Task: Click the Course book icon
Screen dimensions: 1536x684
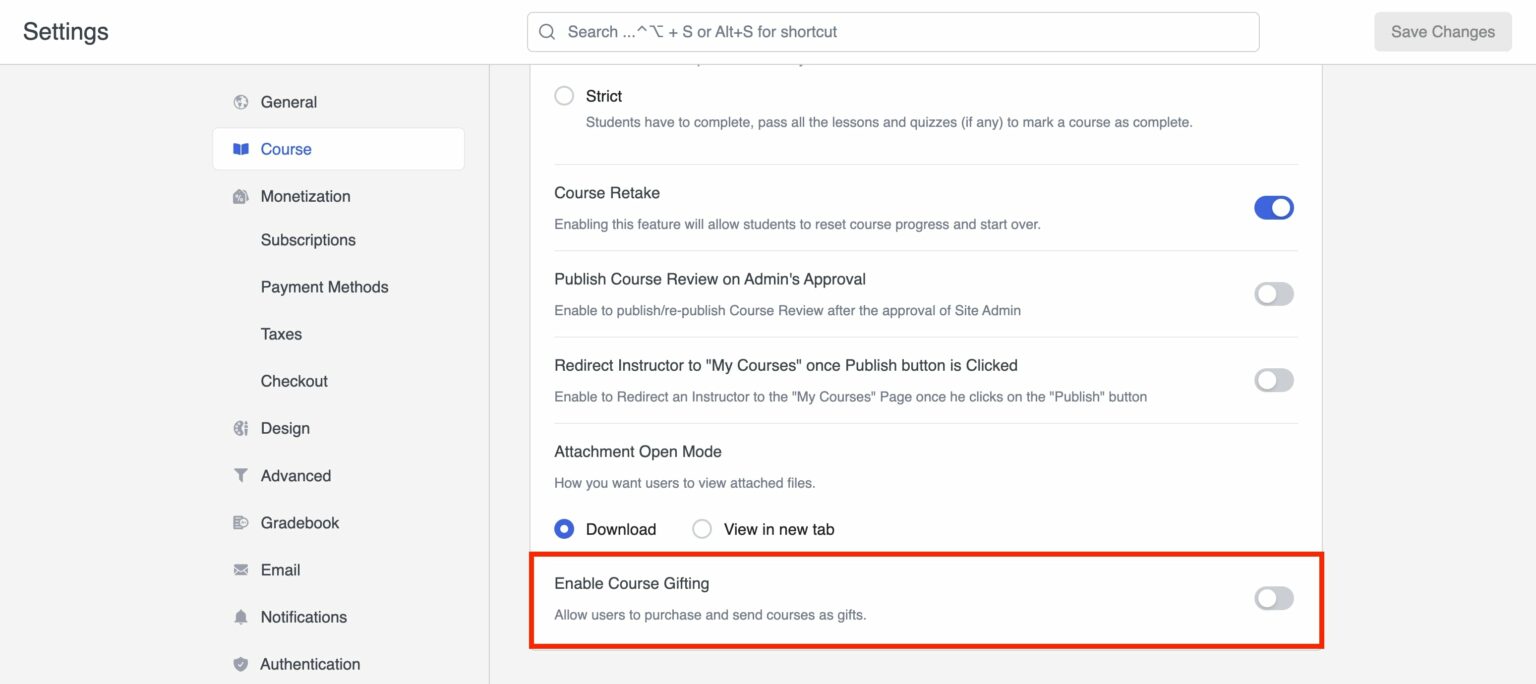Action: [x=240, y=149]
